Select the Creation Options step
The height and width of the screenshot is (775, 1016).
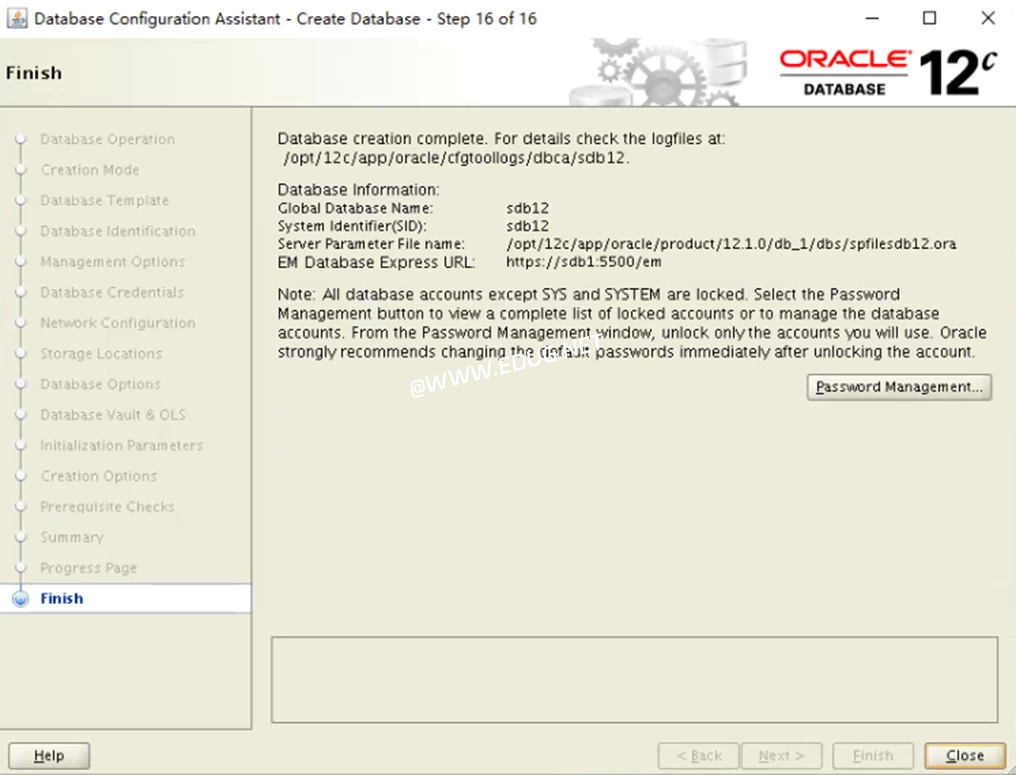(98, 476)
